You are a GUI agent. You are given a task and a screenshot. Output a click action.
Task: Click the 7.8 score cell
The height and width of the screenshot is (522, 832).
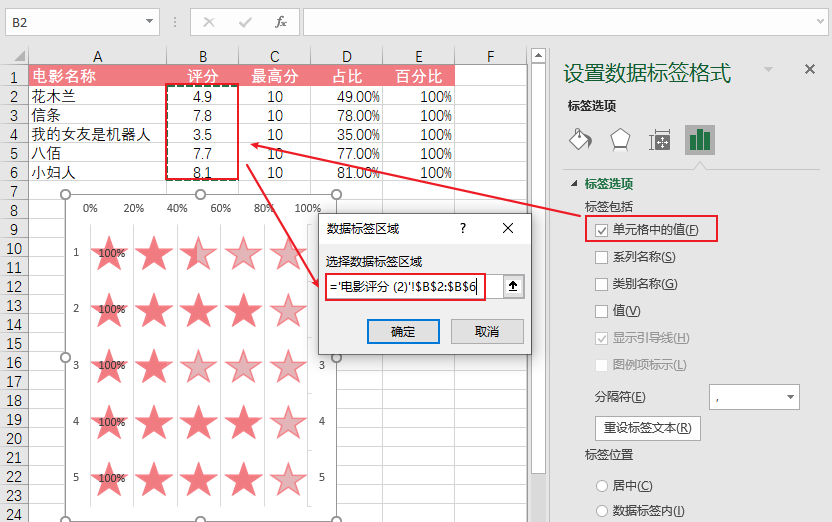click(x=203, y=115)
